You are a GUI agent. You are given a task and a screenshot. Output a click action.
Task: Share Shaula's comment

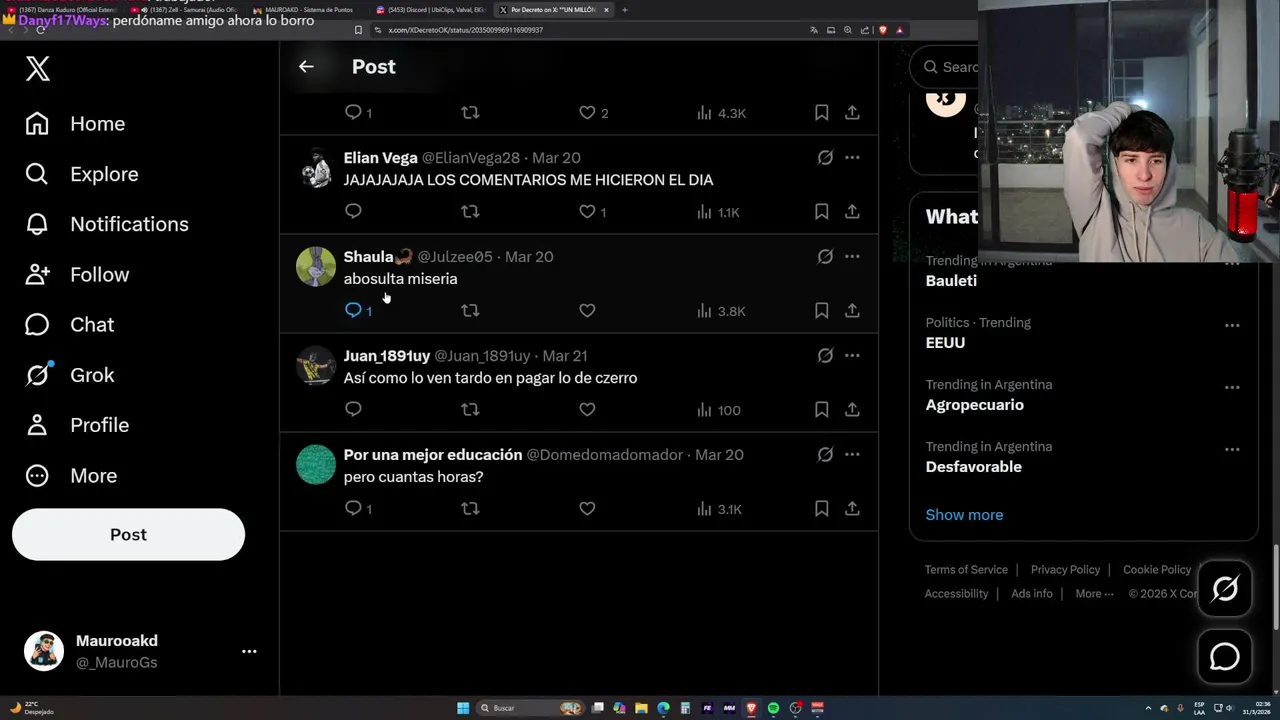(852, 310)
